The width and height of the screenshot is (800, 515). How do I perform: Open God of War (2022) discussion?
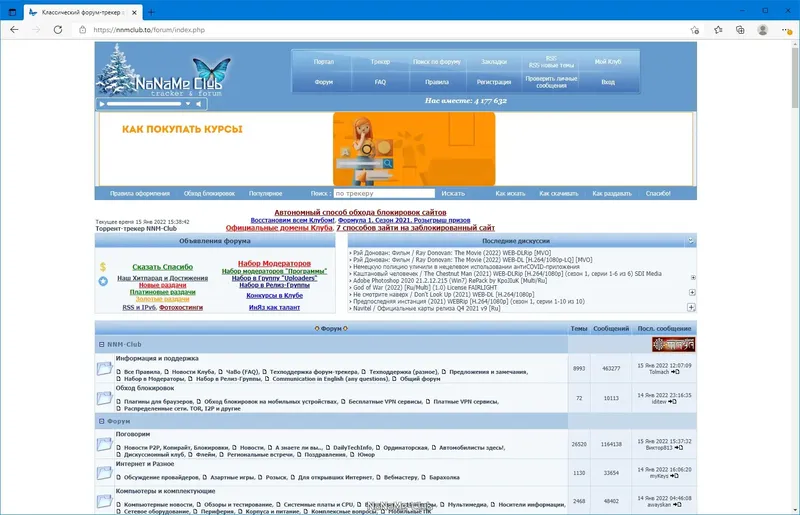[425, 287]
